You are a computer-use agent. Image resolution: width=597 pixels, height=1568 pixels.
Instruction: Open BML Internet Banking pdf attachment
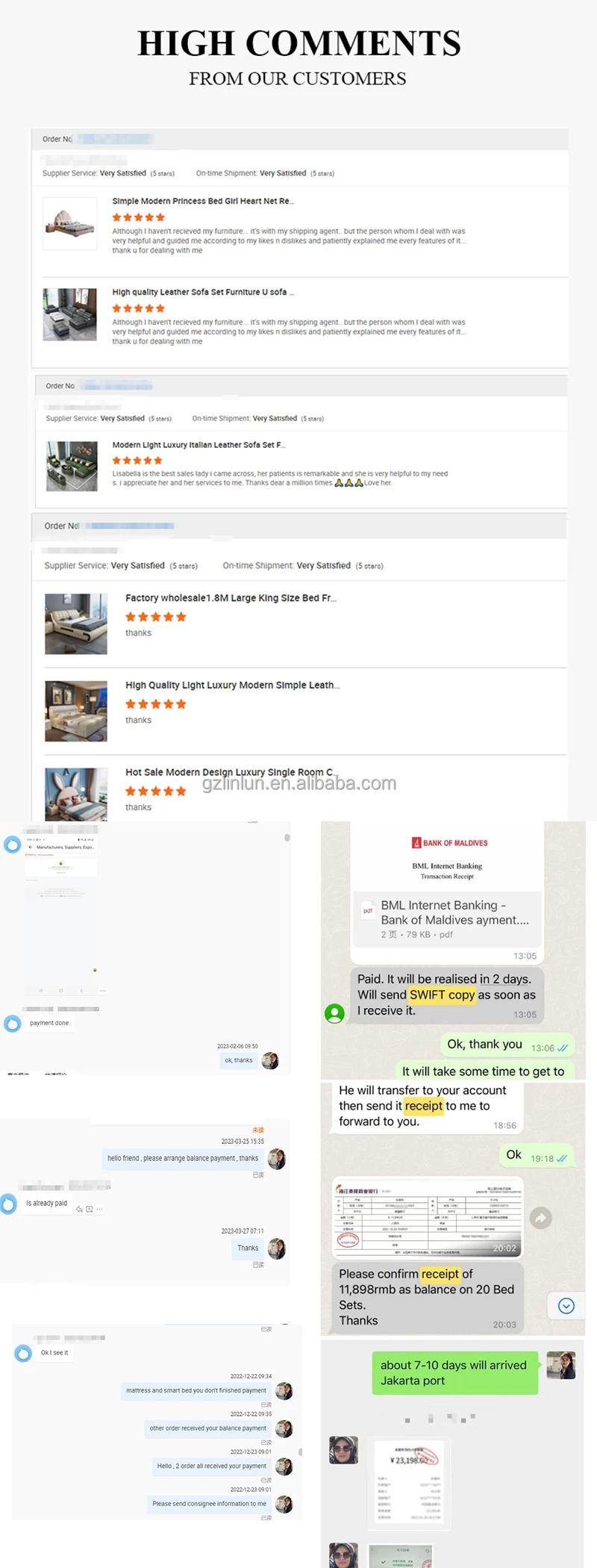click(x=446, y=918)
